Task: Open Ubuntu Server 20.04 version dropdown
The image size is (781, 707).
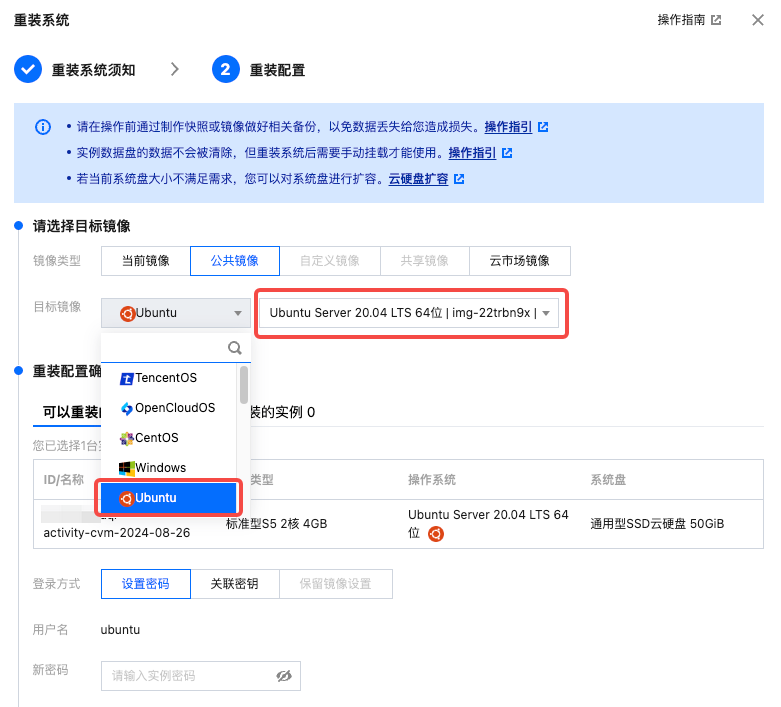Action: 408,313
